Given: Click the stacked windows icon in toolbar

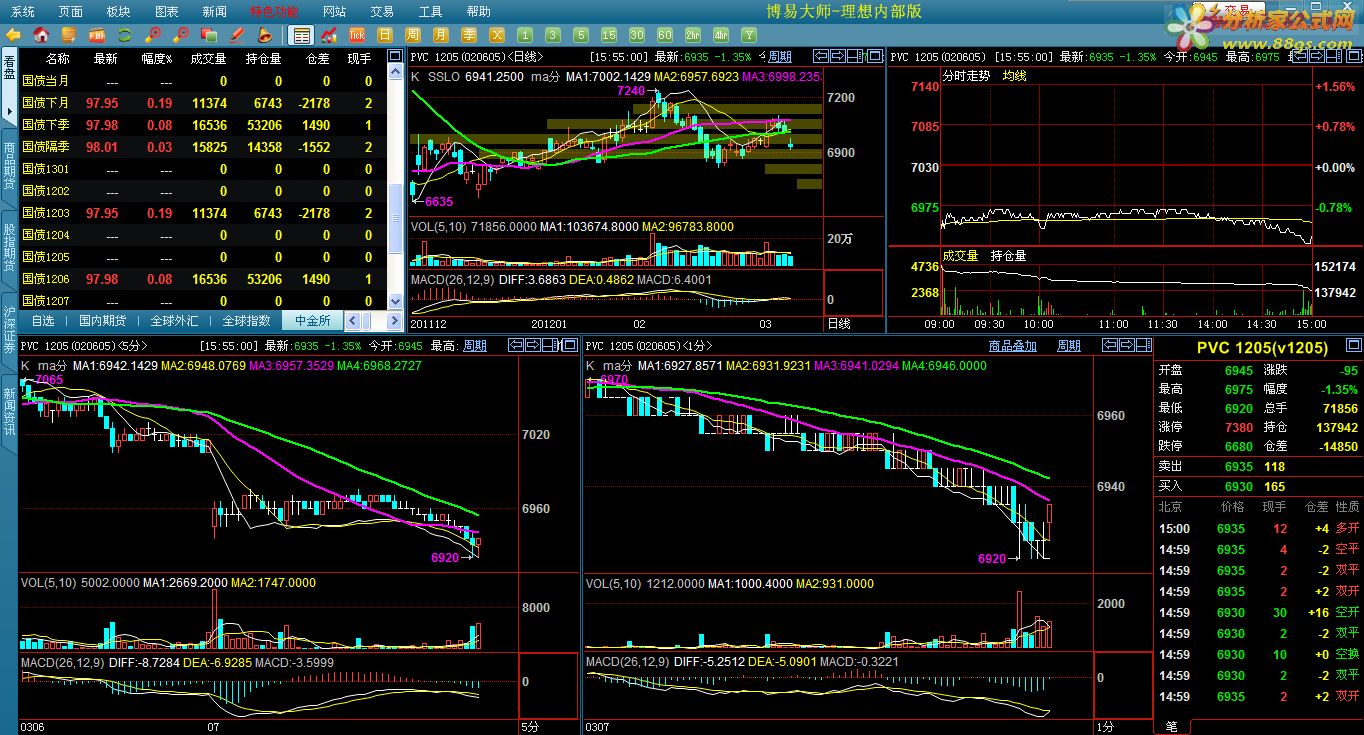Looking at the screenshot, I should (x=209, y=35).
